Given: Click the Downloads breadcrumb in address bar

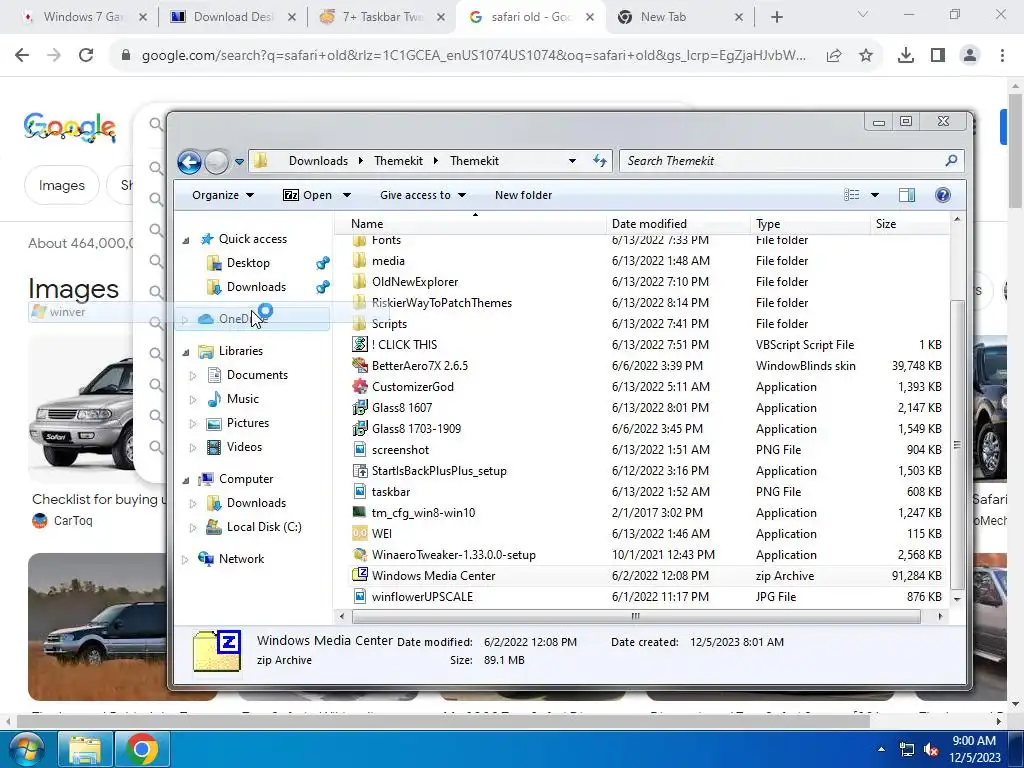Looking at the screenshot, I should (318, 161).
